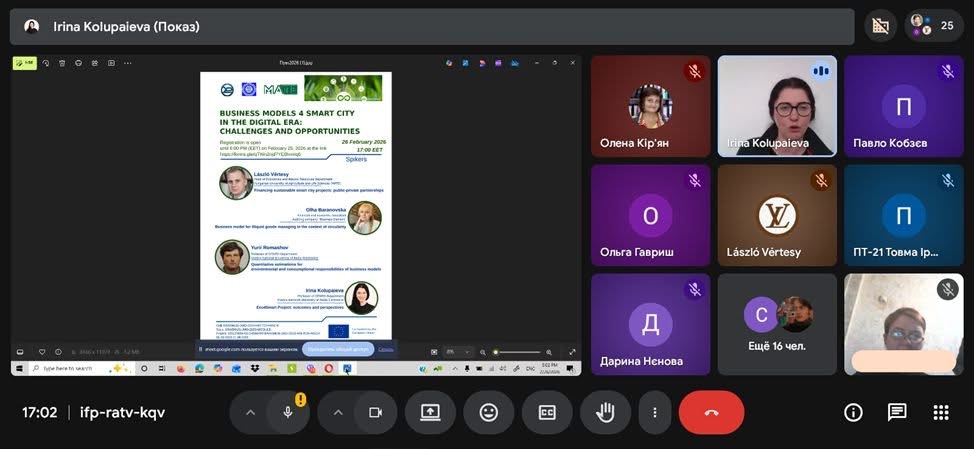Start presenting your screen
The image size is (974, 449).
[x=431, y=412]
